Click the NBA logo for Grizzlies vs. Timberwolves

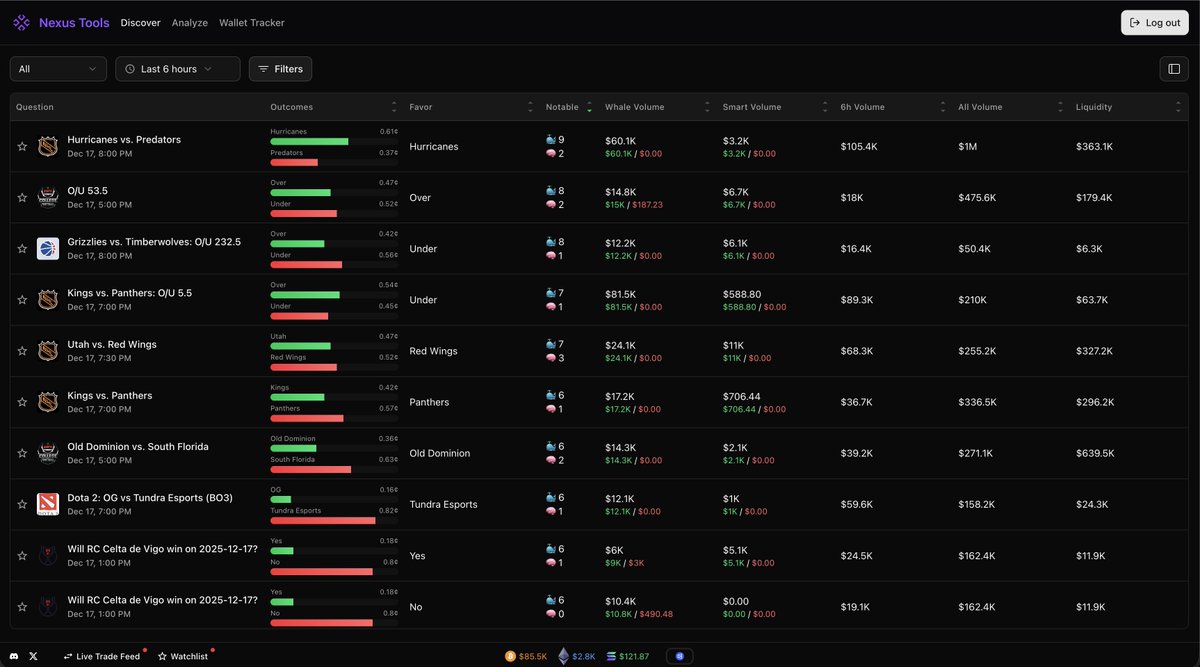click(48, 248)
